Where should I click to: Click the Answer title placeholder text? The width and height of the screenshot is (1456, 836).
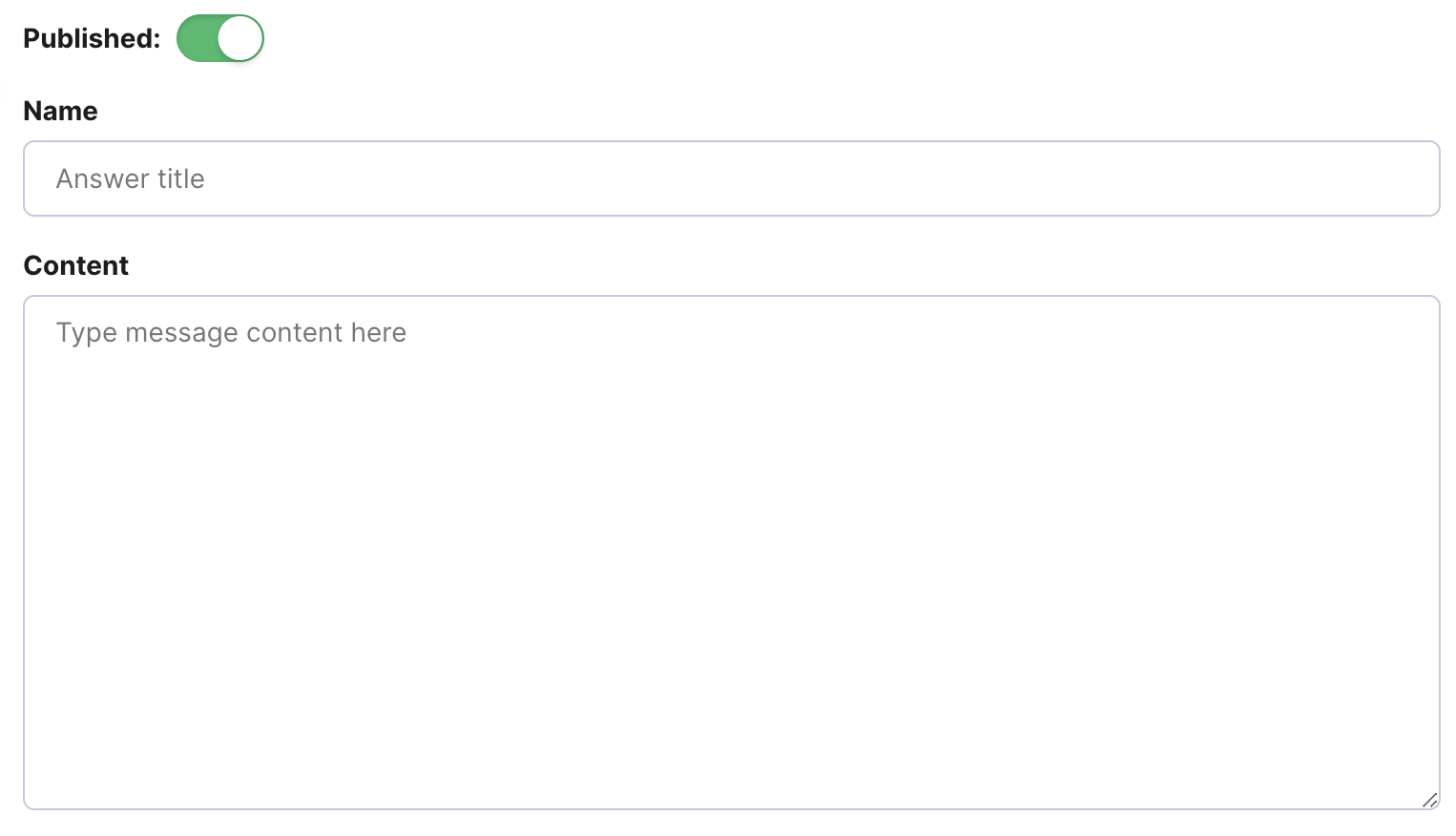tap(130, 178)
